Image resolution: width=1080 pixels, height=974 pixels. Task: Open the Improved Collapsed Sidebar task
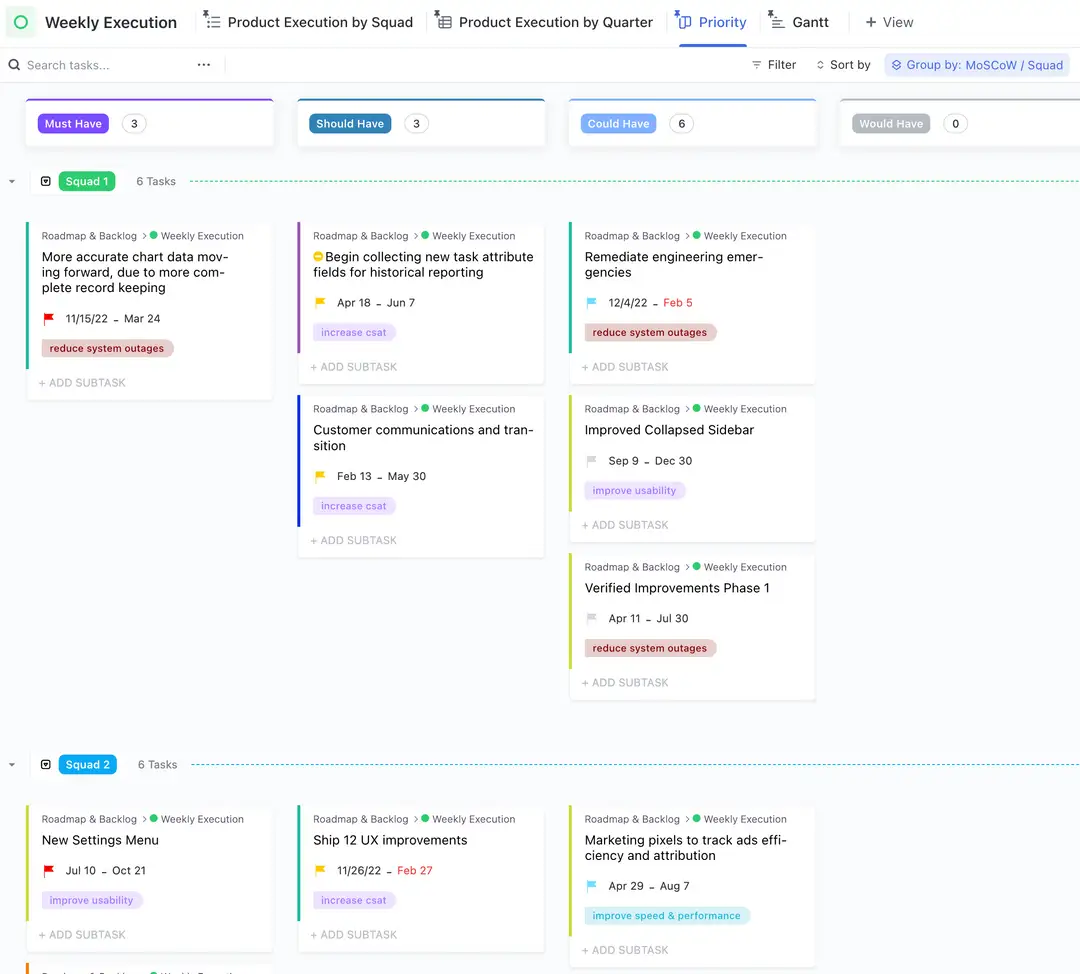tap(669, 430)
